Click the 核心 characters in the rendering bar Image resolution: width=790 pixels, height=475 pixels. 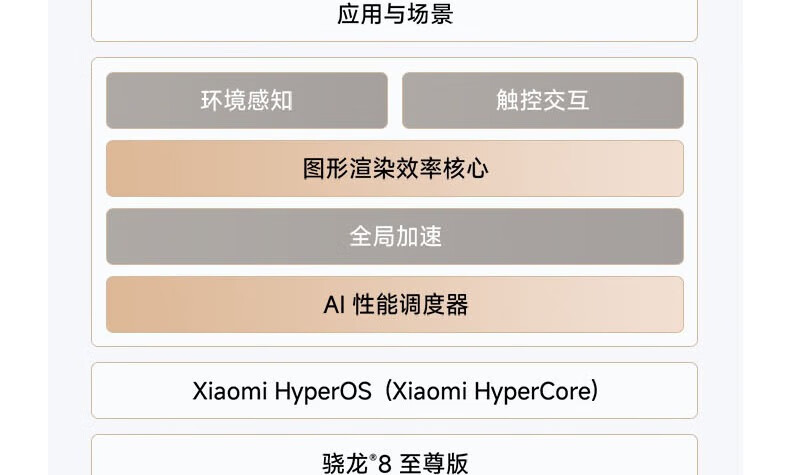pos(465,168)
